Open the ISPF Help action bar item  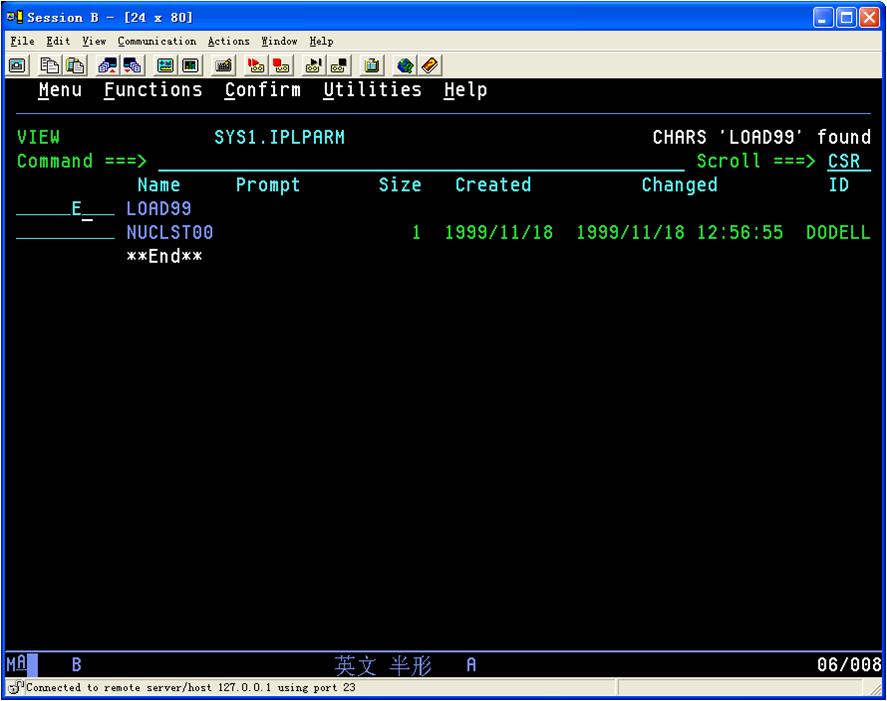pyautogui.click(x=466, y=90)
